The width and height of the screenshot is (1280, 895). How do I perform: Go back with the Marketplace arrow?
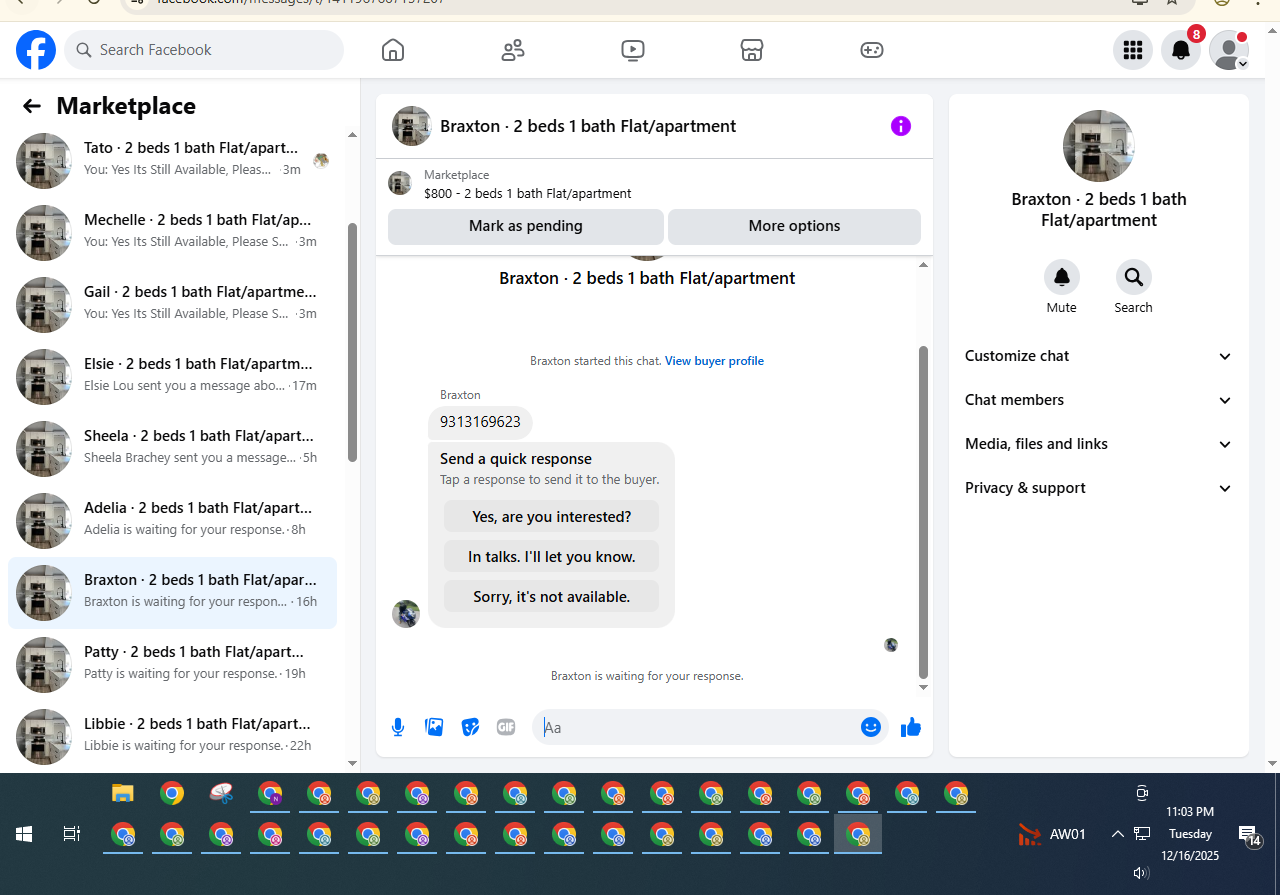[32, 106]
